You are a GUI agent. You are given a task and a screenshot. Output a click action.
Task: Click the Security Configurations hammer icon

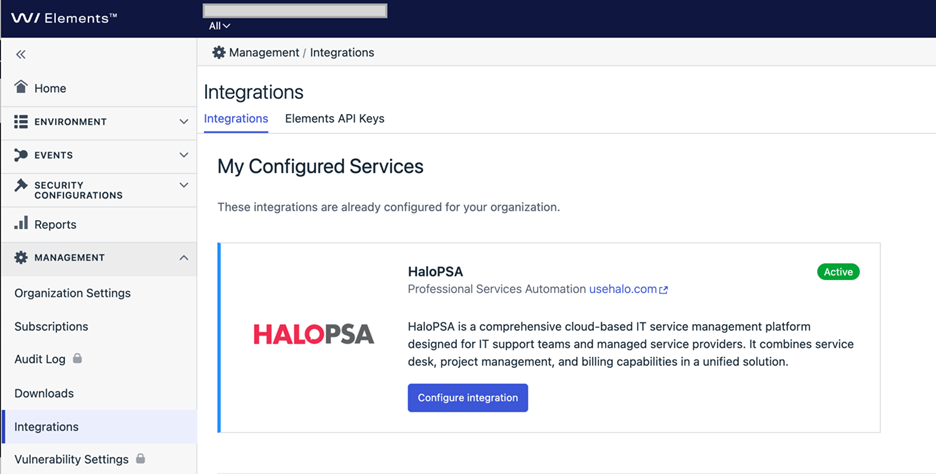(x=21, y=186)
